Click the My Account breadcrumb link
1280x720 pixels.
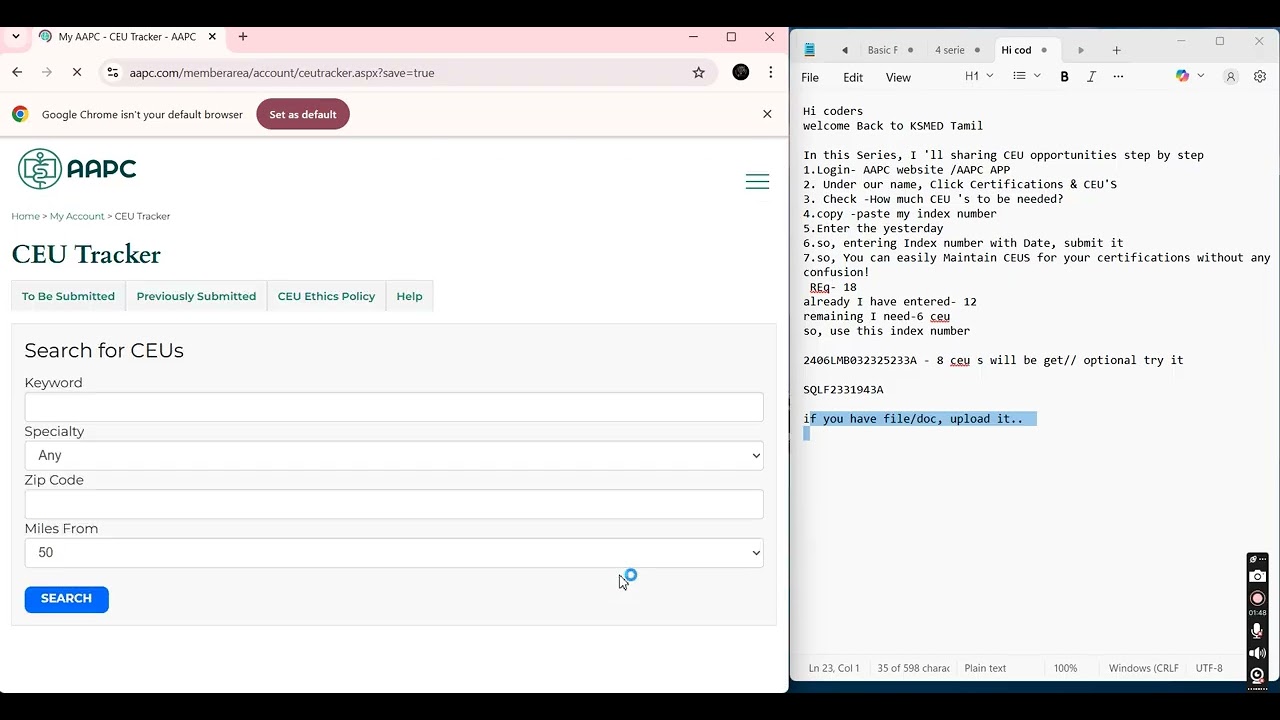tap(77, 216)
